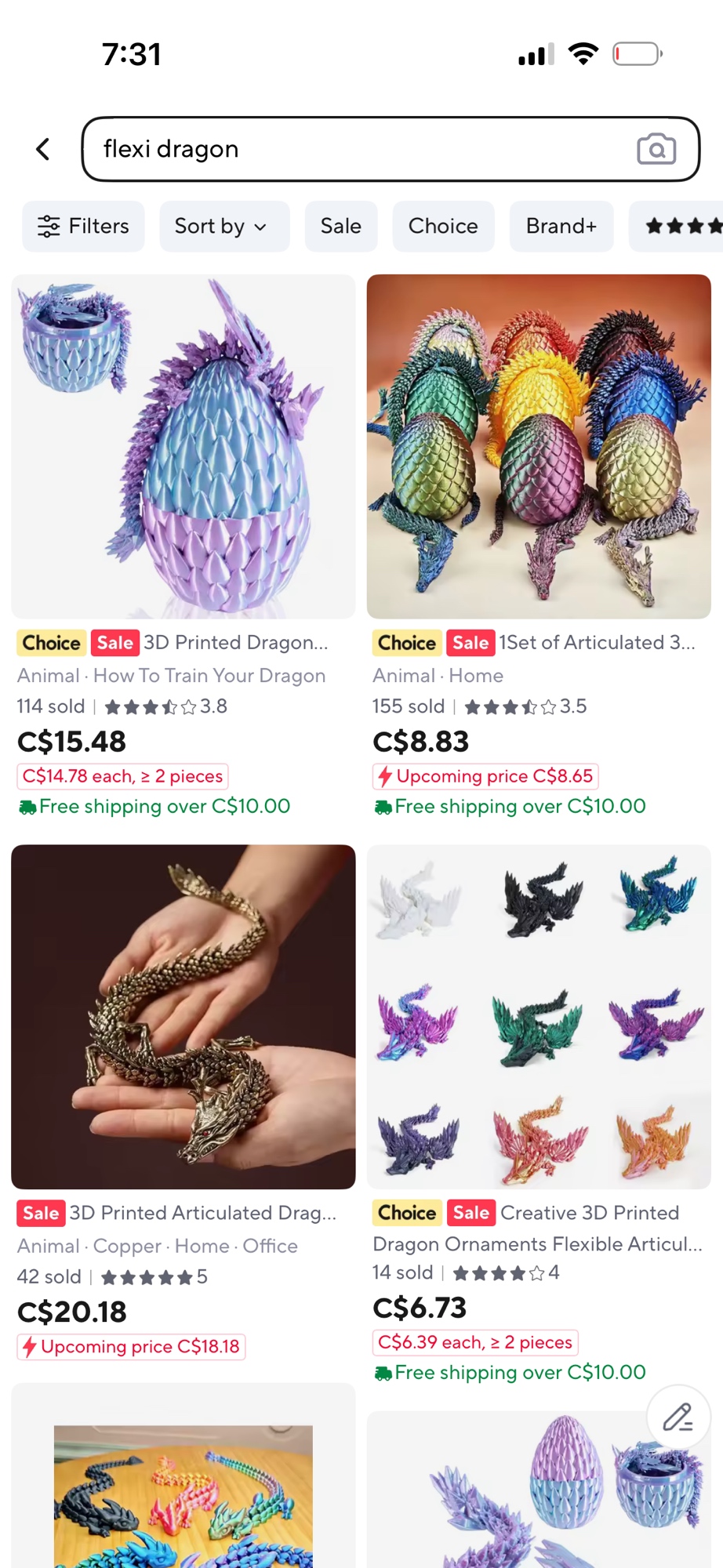Open the gold dragon in hands thumbnail
The width and height of the screenshot is (723, 1568).
(x=183, y=1016)
